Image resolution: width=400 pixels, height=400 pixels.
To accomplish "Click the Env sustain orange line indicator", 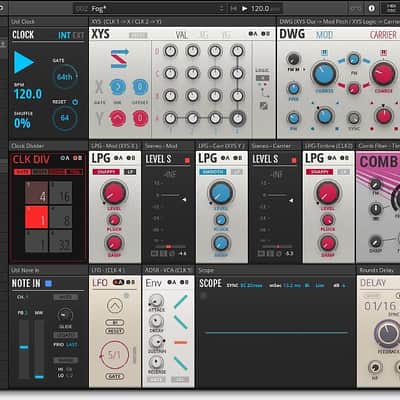I will pos(181,342).
